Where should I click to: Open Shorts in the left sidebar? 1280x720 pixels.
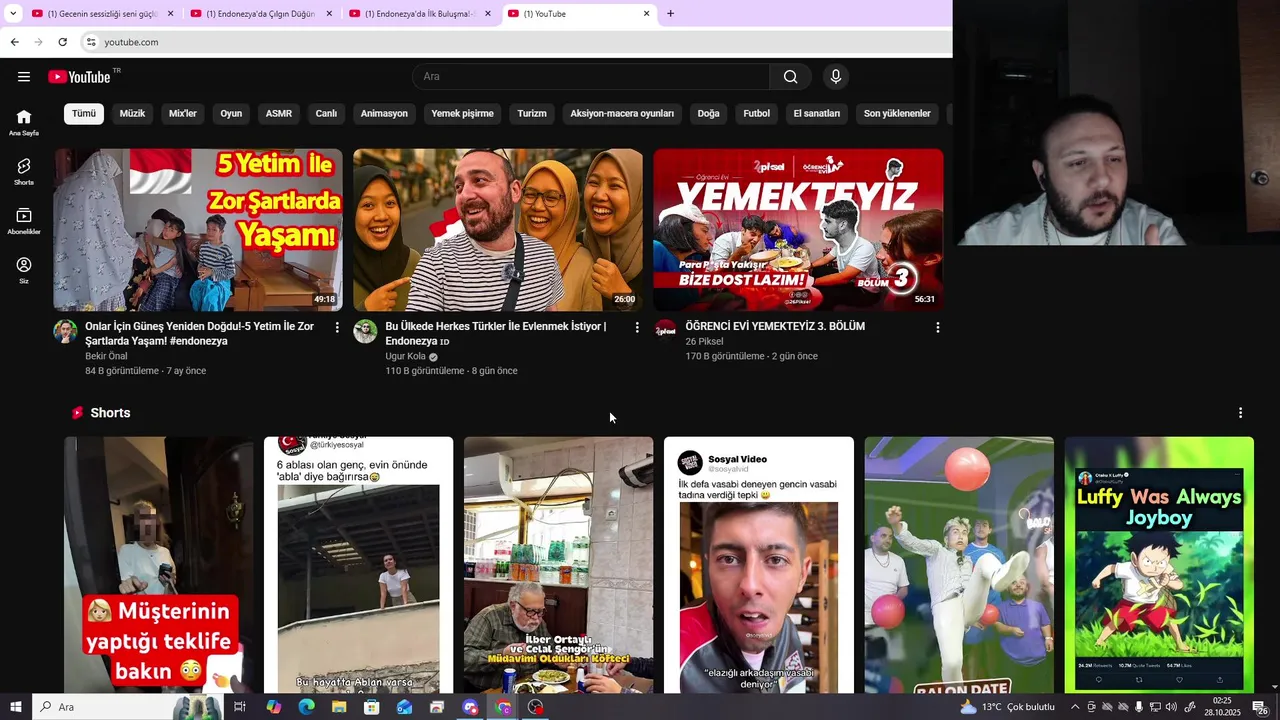point(24,171)
